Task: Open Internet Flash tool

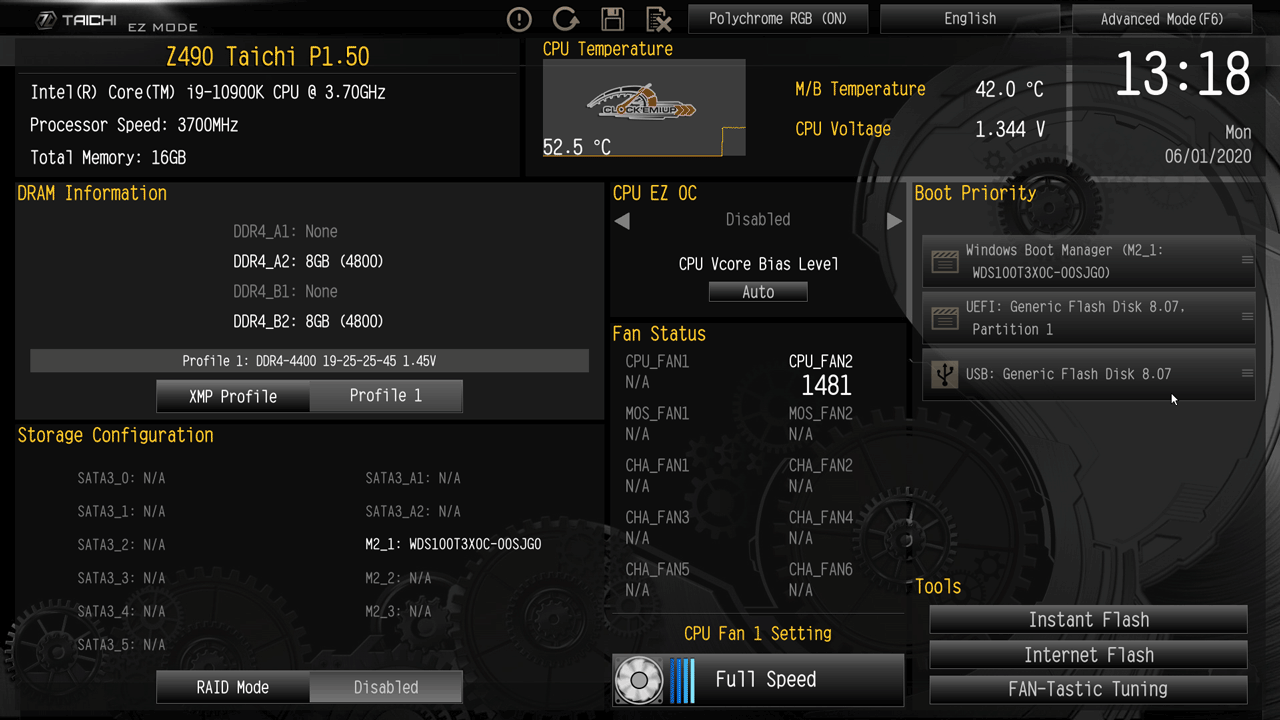Action: [1088, 655]
